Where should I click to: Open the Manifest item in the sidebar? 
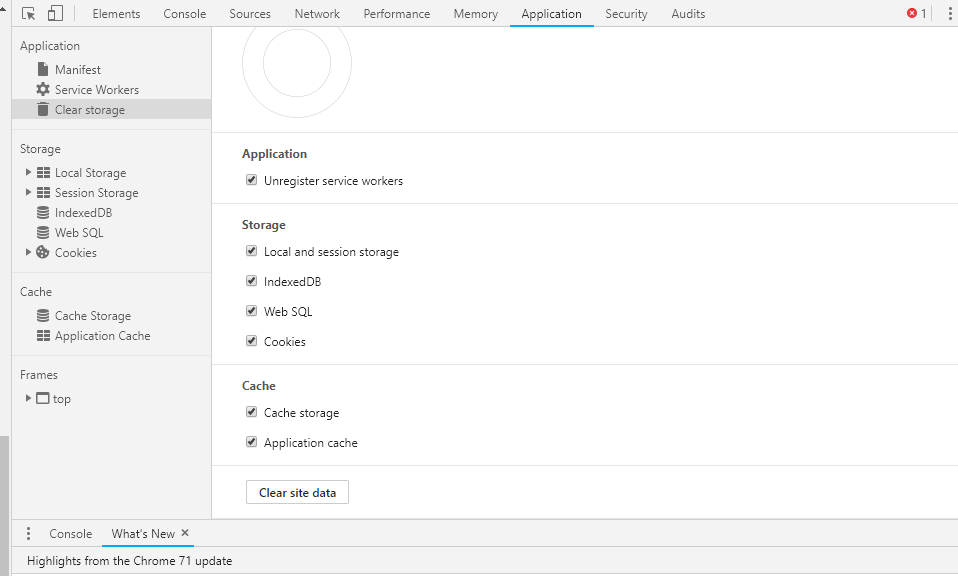77,70
